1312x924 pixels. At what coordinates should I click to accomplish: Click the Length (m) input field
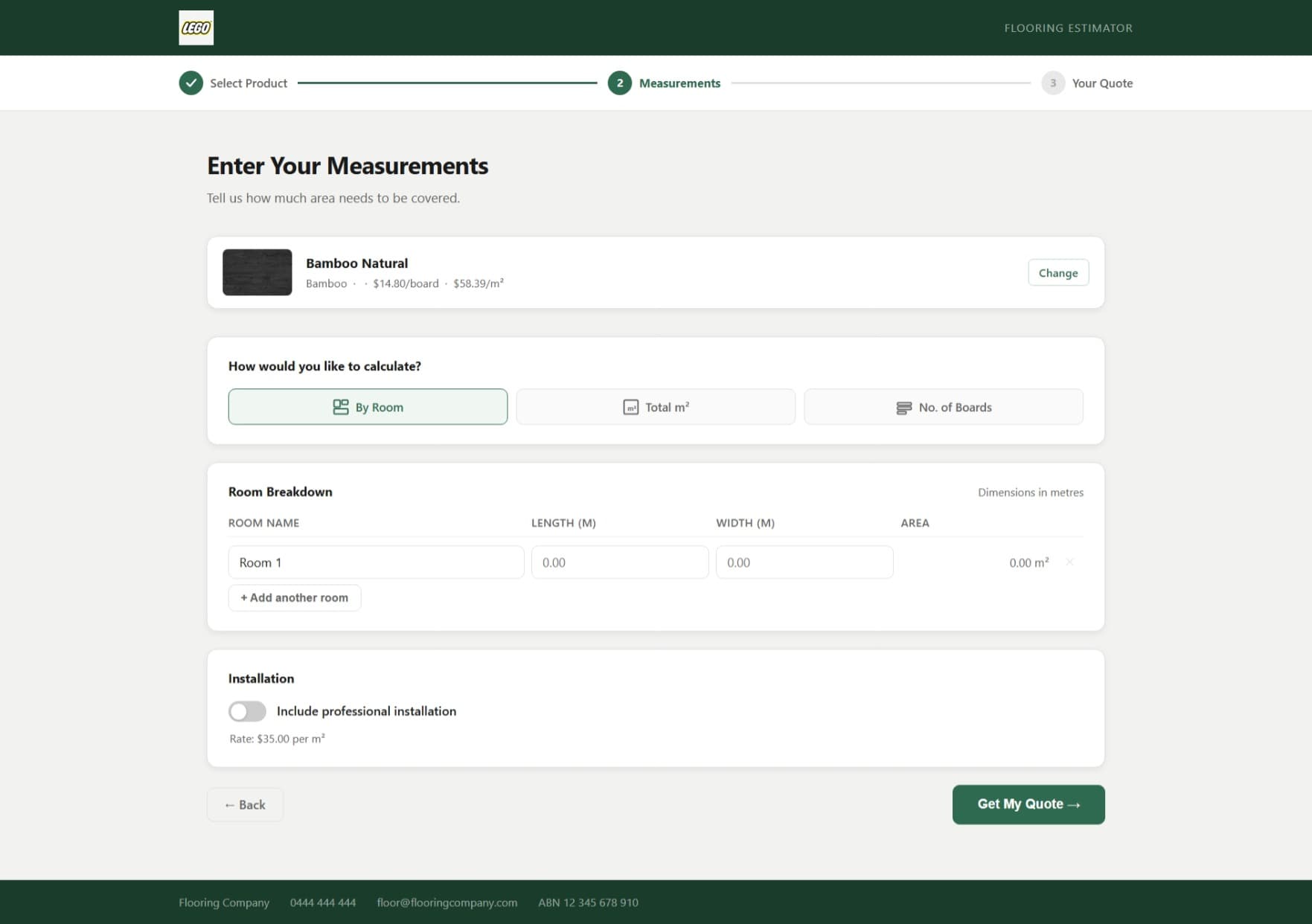620,562
